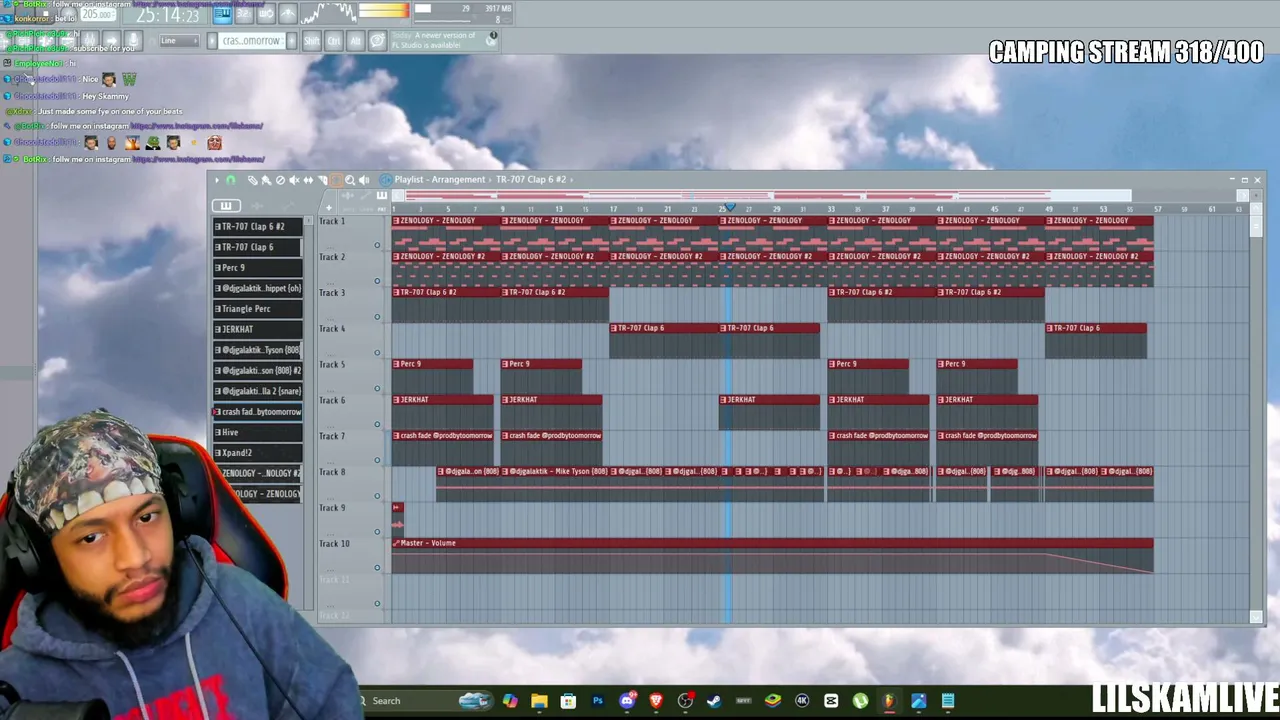Open the TR-707 Clap 6 #2 breadcrumb
This screenshot has width=1280, height=720.
coord(531,180)
